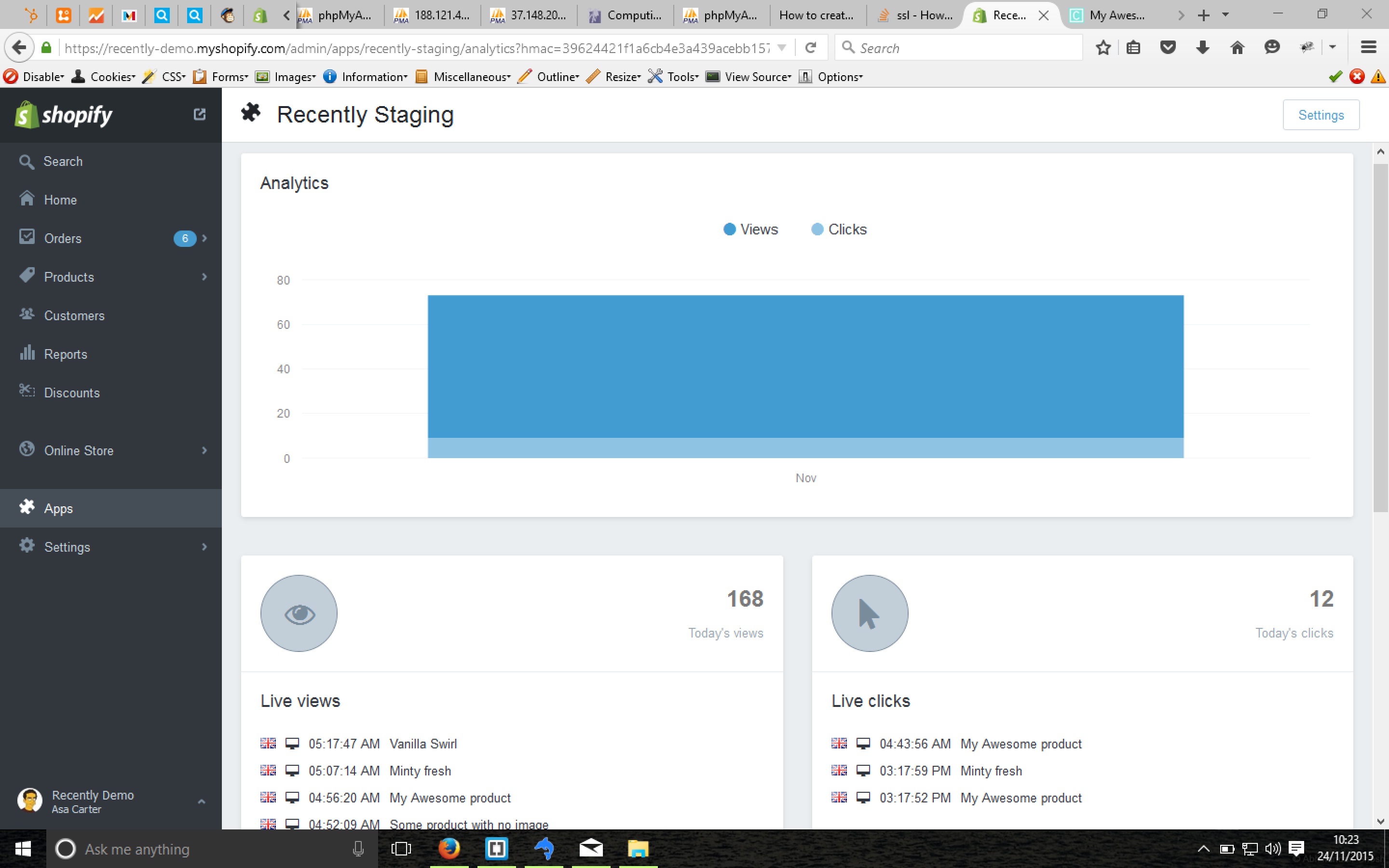This screenshot has height=868, width=1389.
Task: Switch to the My Awes... browser tab
Action: (x=1116, y=15)
